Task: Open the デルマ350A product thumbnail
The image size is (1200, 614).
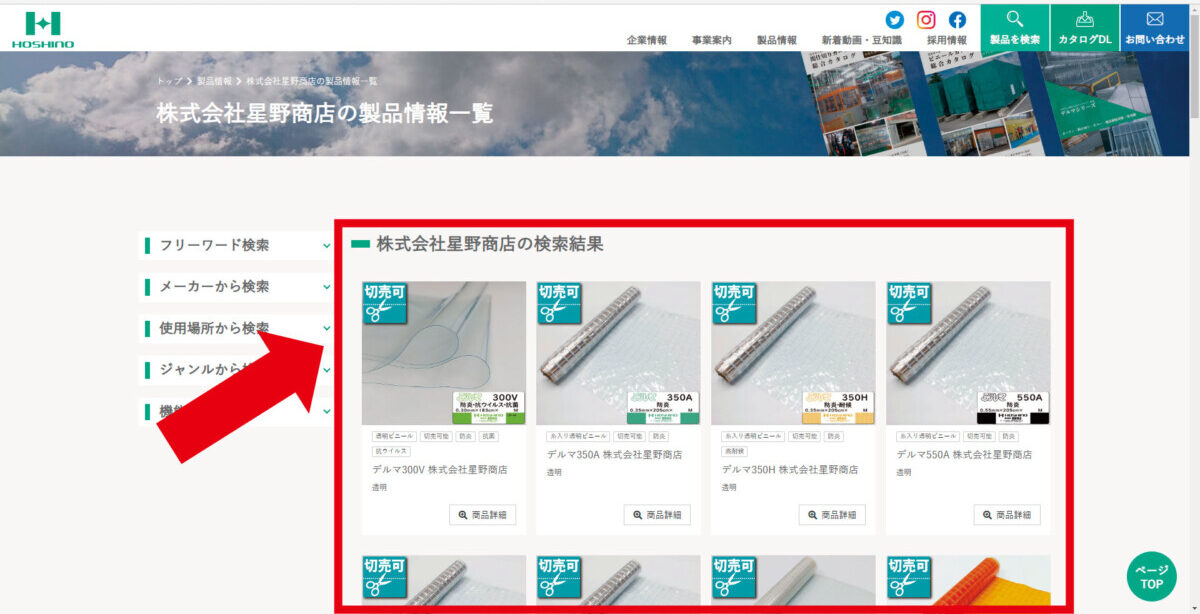Action: click(x=618, y=353)
